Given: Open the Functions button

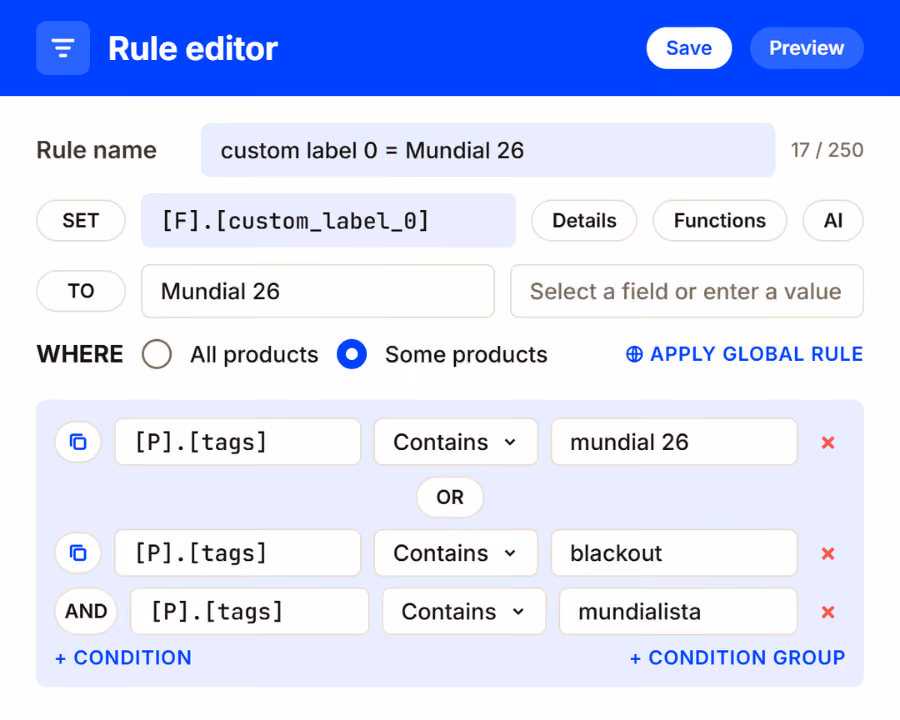Looking at the screenshot, I should point(720,220).
